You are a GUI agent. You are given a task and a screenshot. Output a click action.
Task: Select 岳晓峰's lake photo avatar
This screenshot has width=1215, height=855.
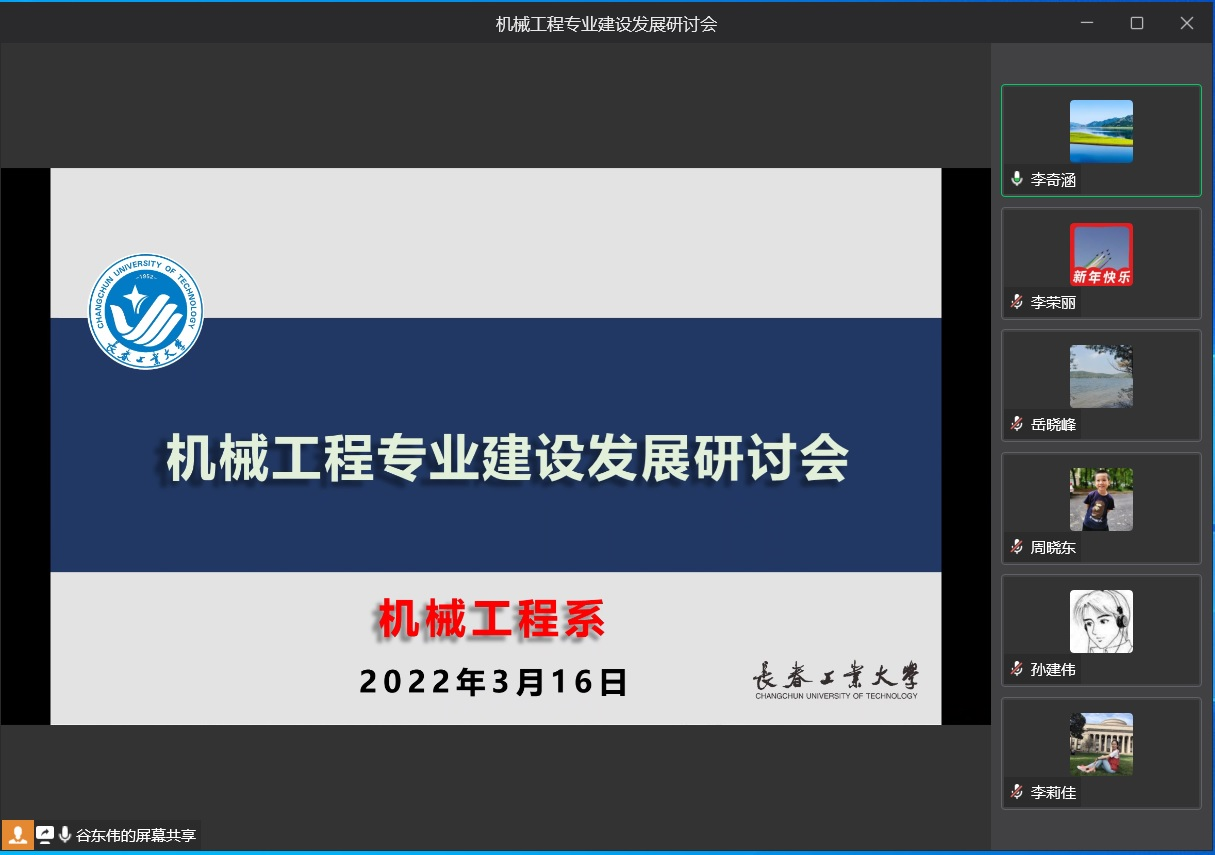[x=1101, y=376]
